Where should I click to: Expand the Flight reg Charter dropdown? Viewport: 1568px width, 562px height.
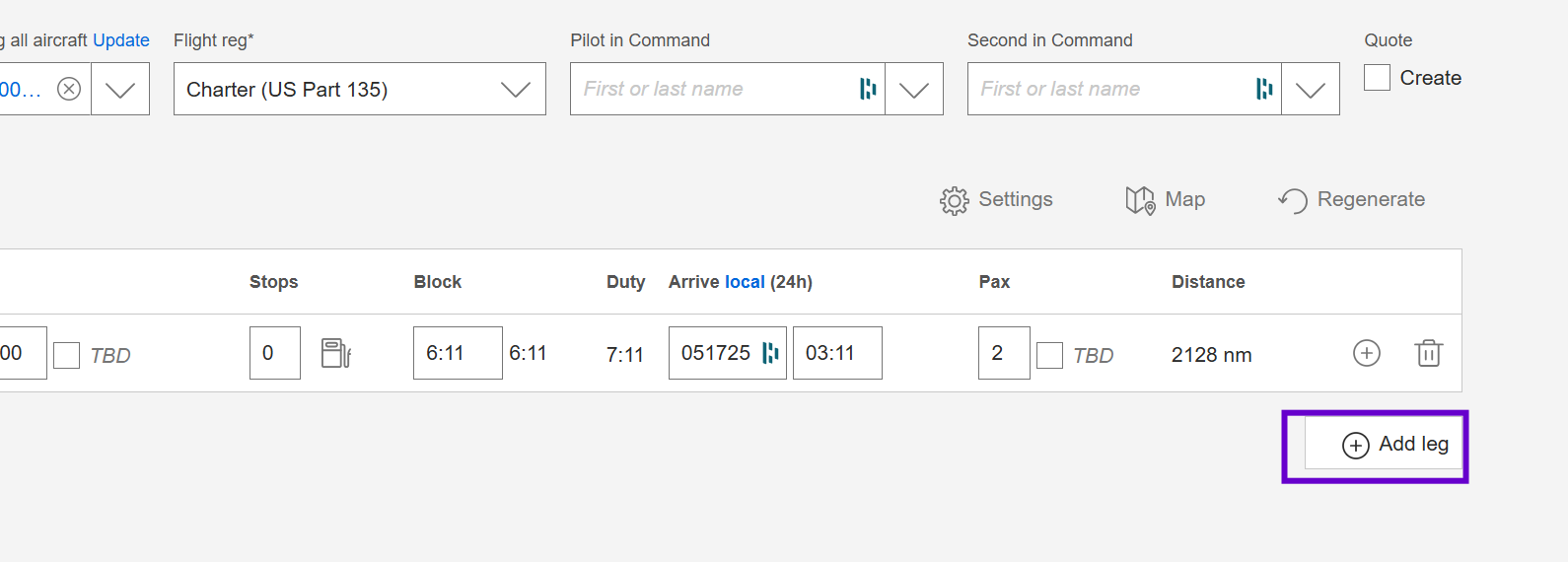[360, 89]
